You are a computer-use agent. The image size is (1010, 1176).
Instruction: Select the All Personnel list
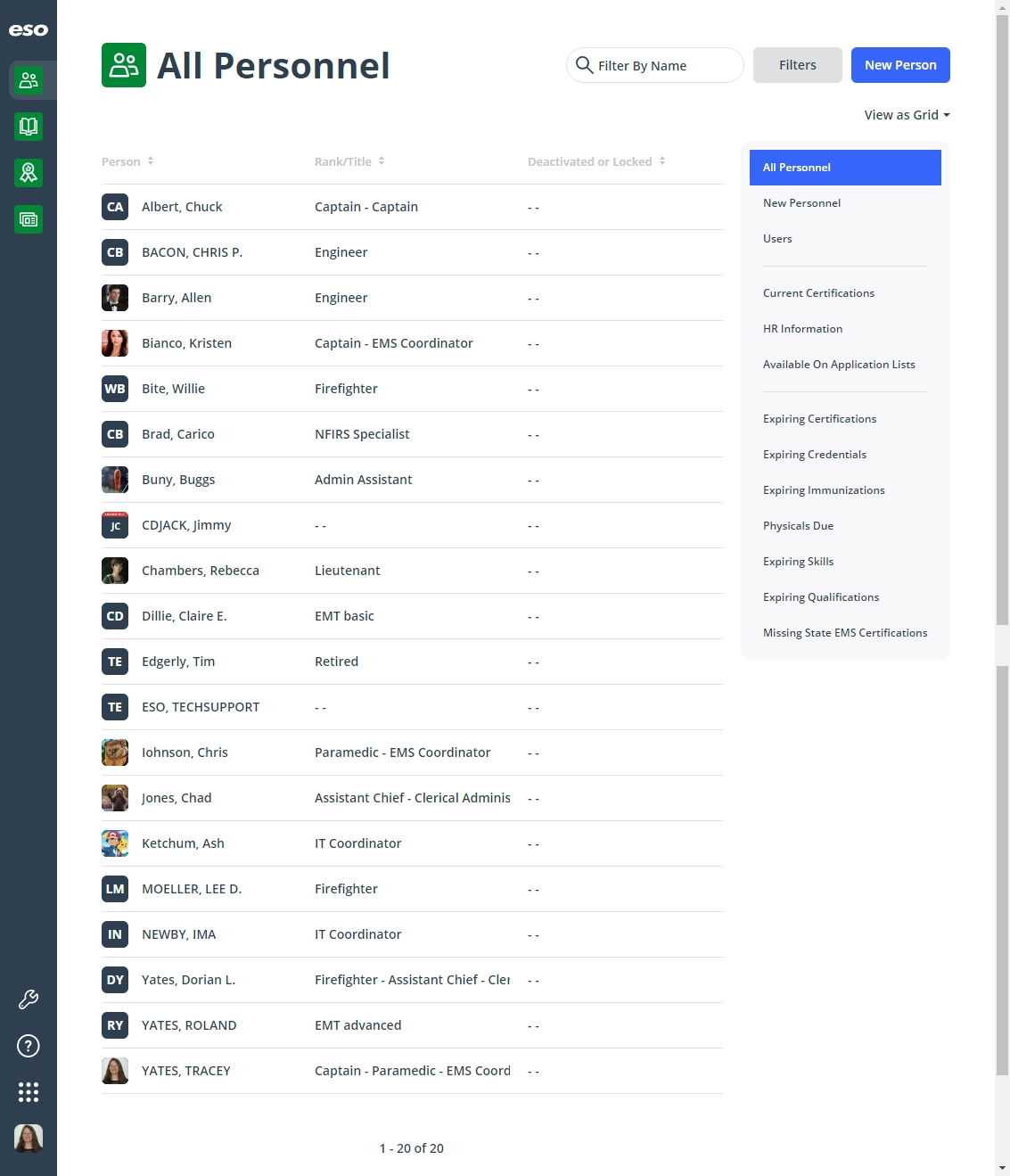pos(845,168)
